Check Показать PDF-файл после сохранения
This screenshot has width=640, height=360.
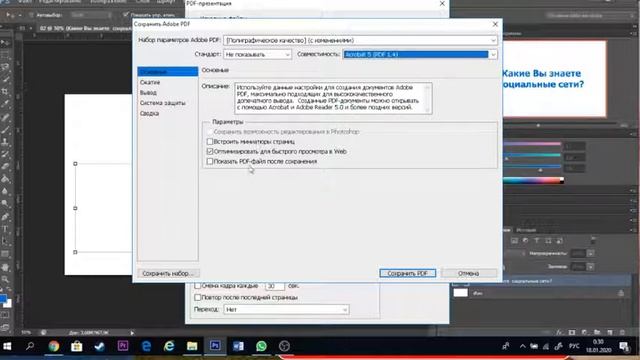point(210,161)
